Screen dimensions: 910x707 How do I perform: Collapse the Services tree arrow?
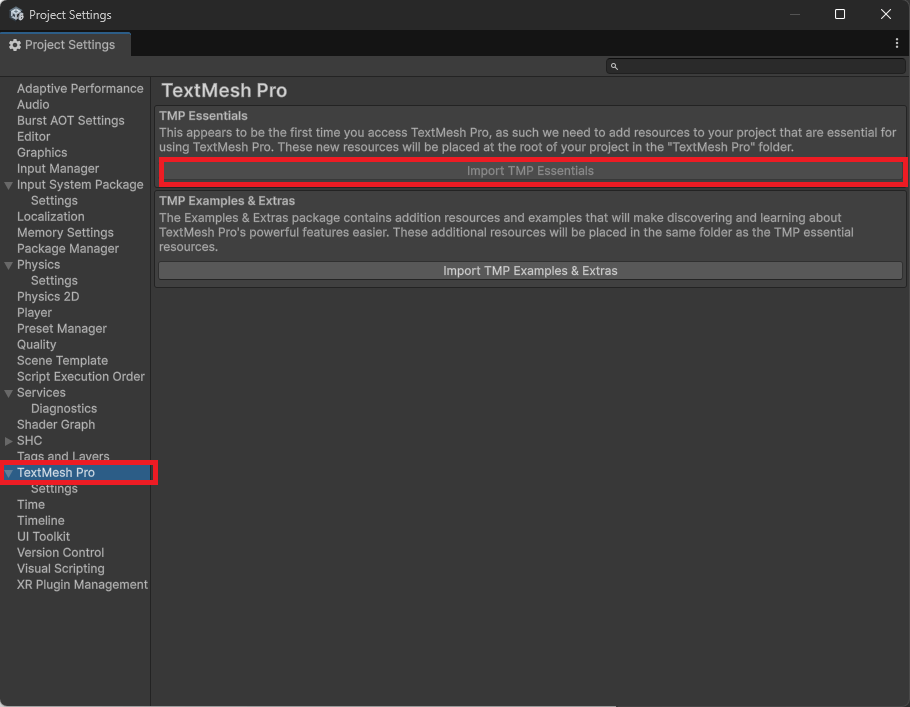(9, 393)
